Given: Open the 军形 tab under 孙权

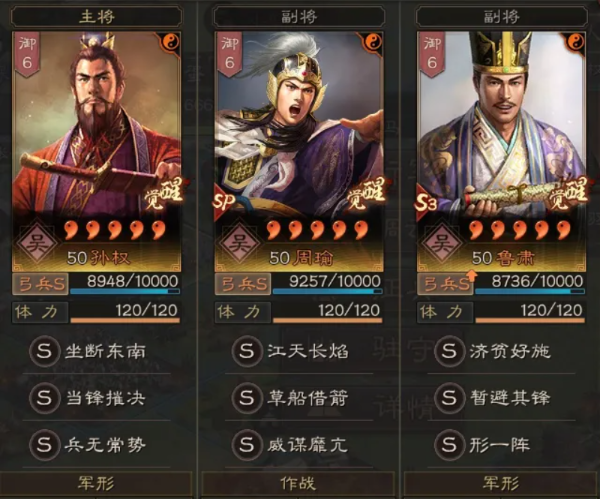Looking at the screenshot, I should (96, 484).
